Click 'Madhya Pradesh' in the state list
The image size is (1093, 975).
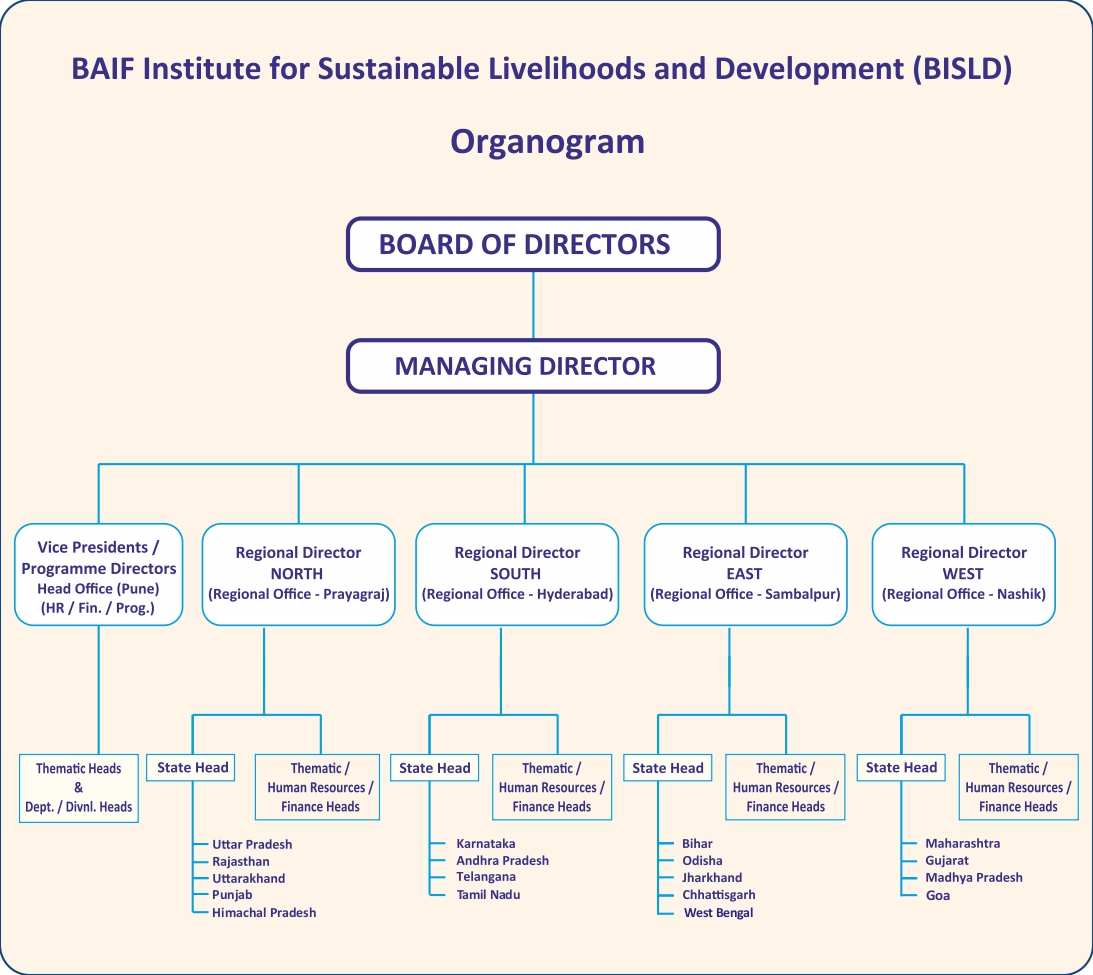pos(974,877)
